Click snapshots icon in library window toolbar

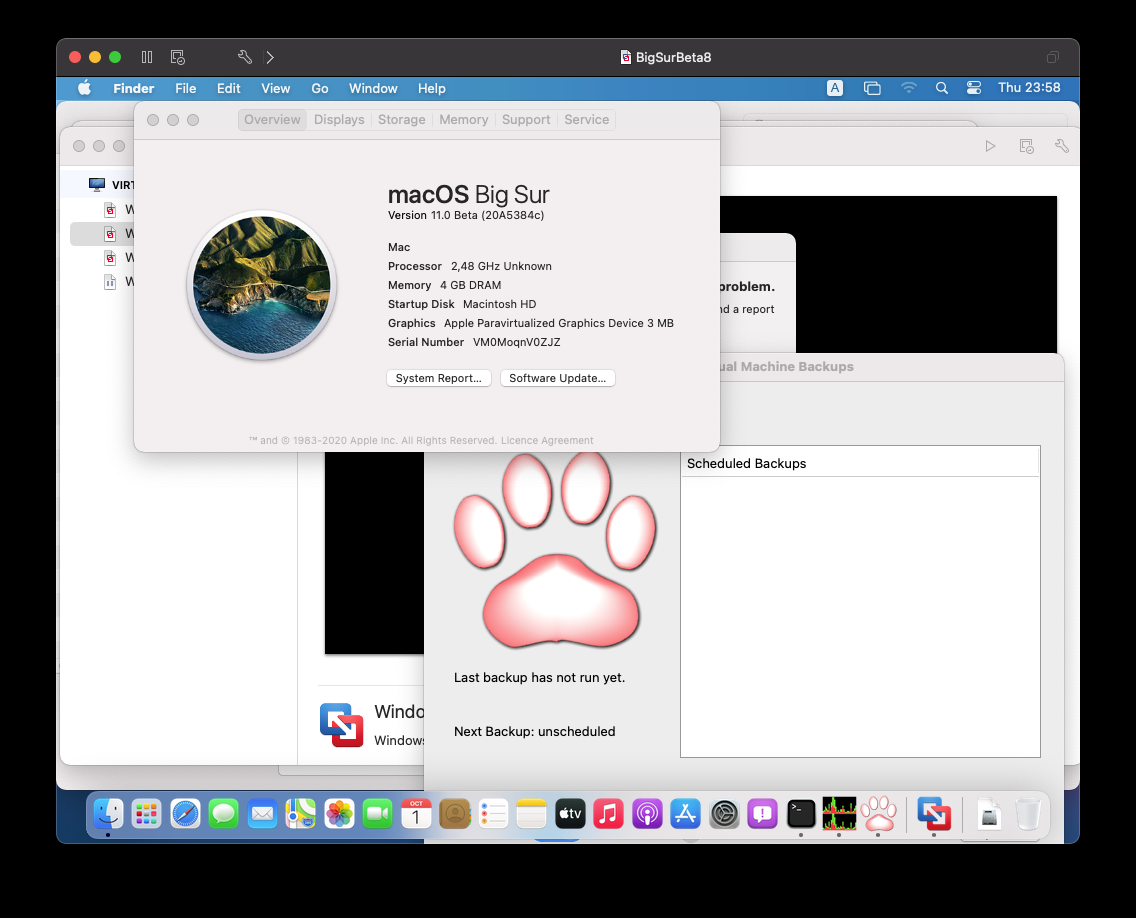(x=1027, y=146)
